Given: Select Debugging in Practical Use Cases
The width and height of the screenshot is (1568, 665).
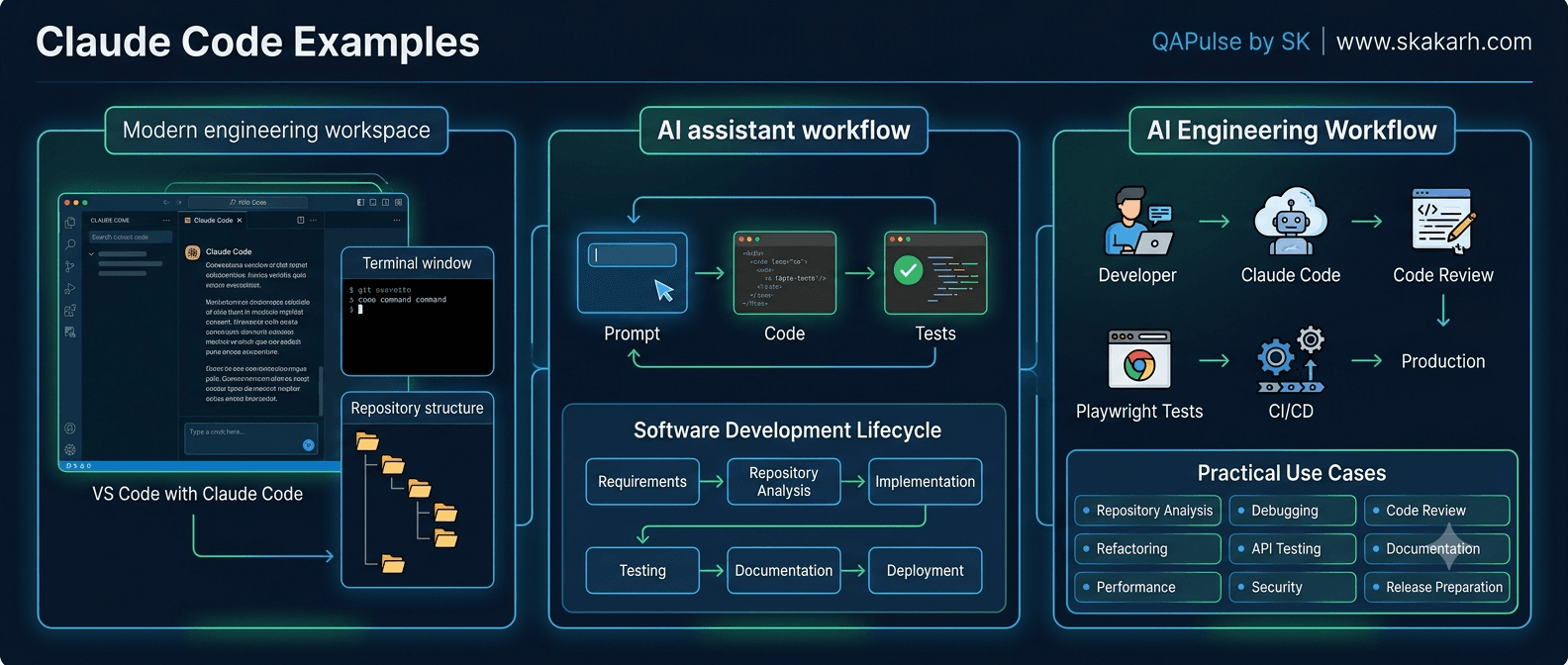Looking at the screenshot, I should click(x=1293, y=511).
